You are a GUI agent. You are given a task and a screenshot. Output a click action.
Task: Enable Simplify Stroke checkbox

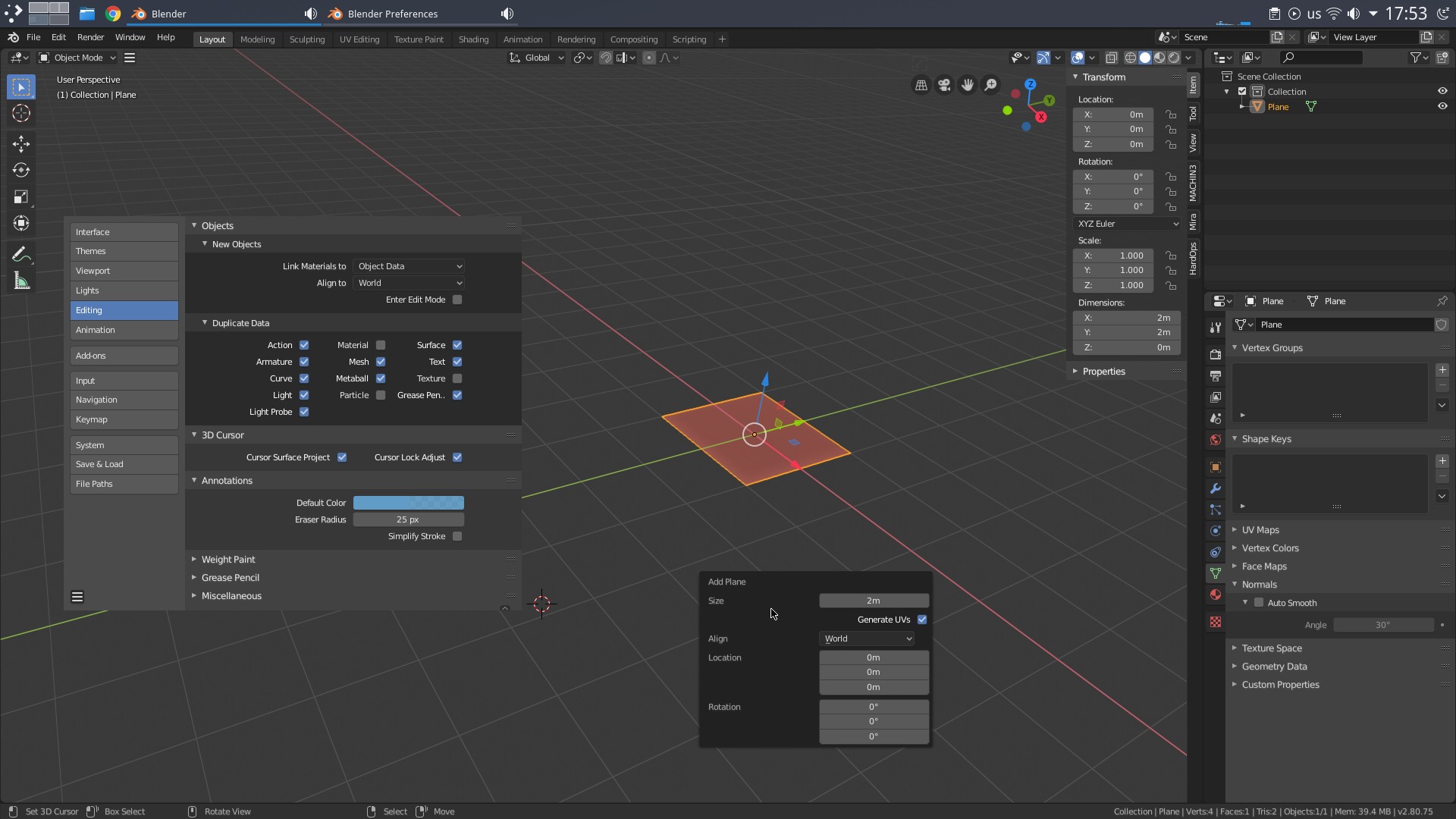point(457,536)
